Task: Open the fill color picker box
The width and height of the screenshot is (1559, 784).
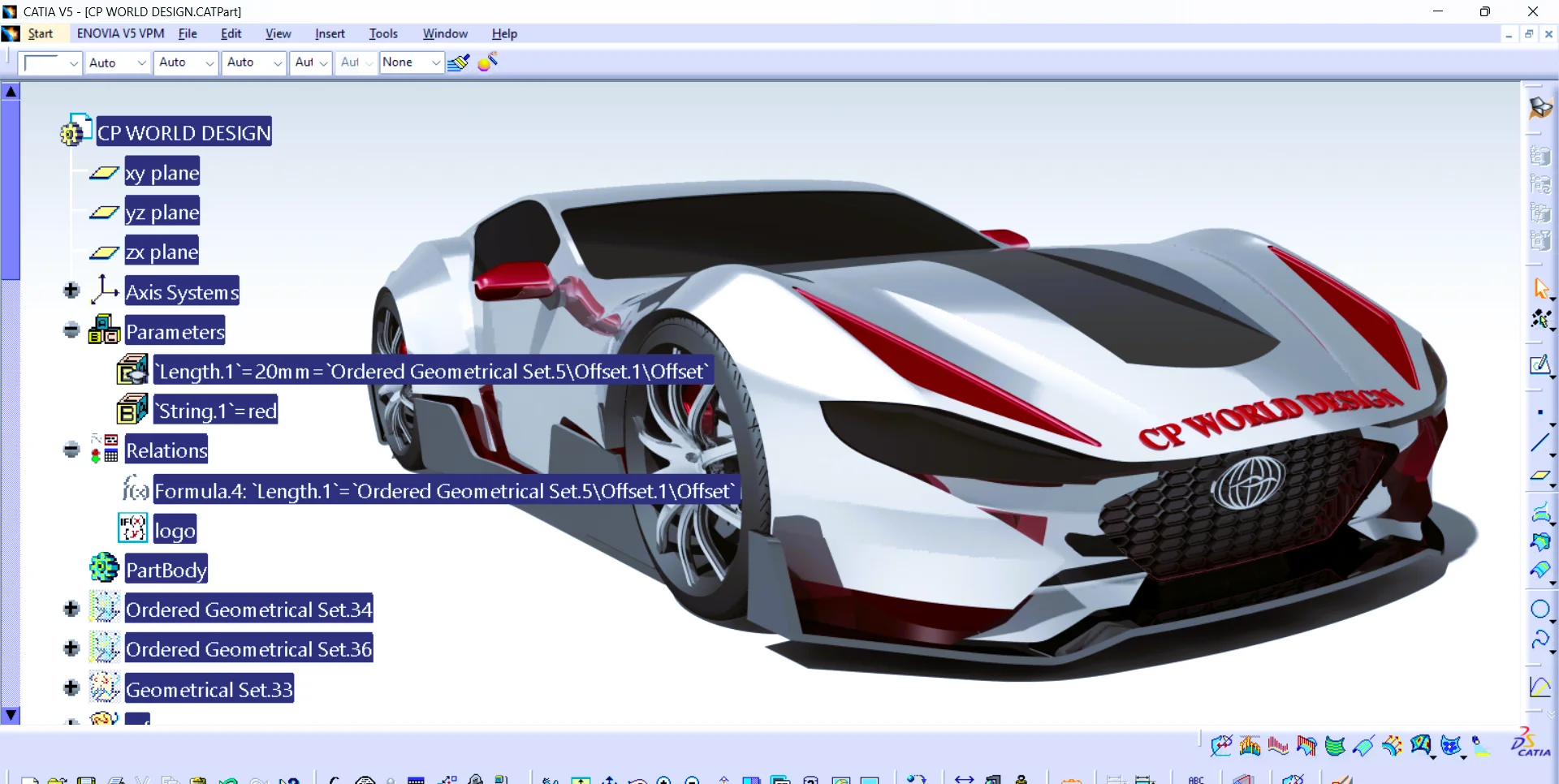Action: (x=50, y=62)
